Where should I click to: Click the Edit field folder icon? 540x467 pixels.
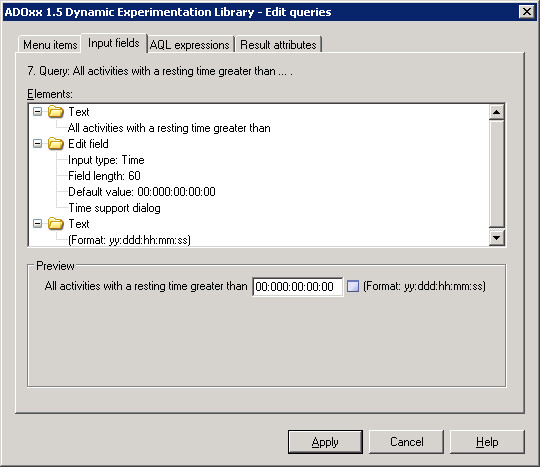[55, 144]
